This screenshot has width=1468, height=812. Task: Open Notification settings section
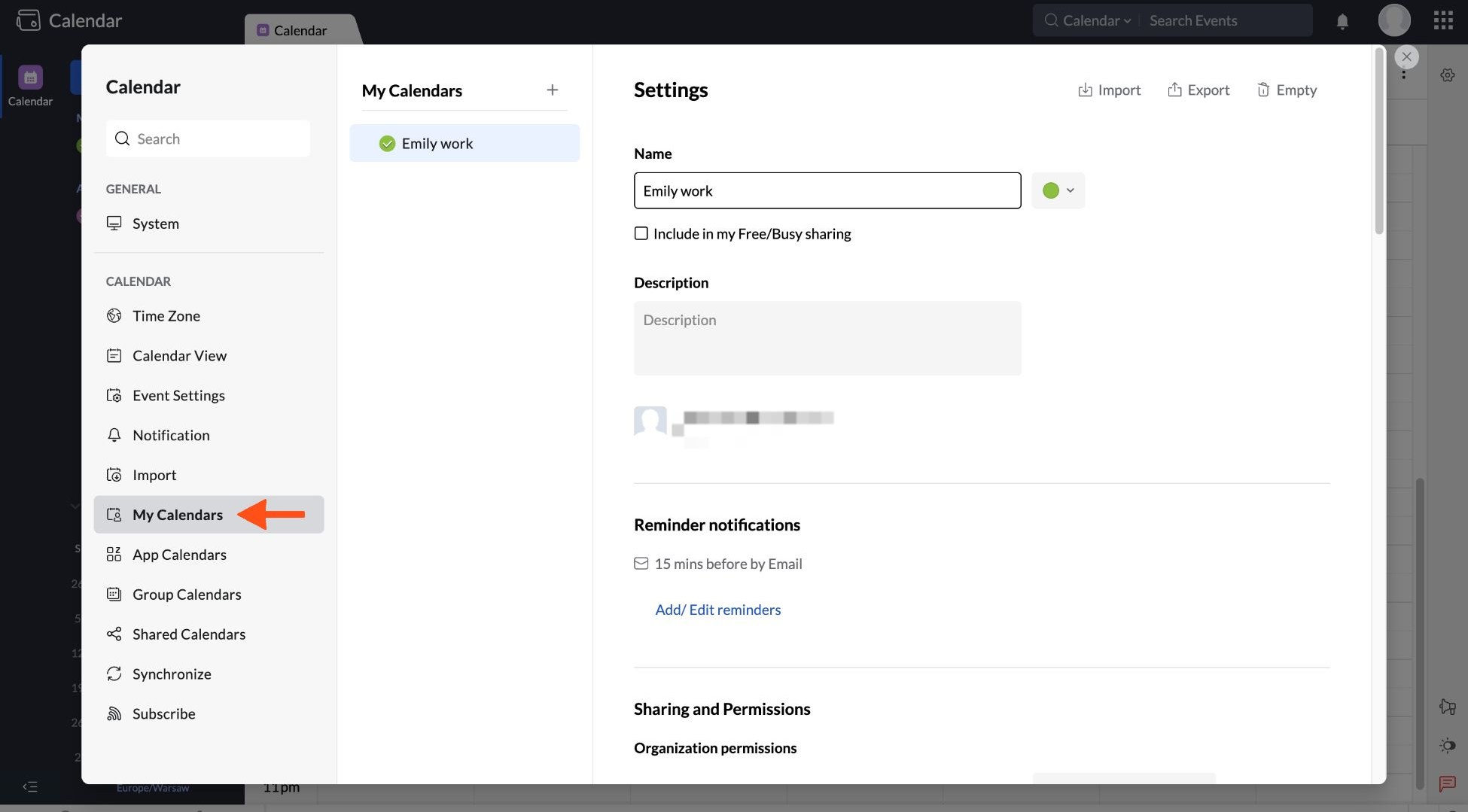171,436
